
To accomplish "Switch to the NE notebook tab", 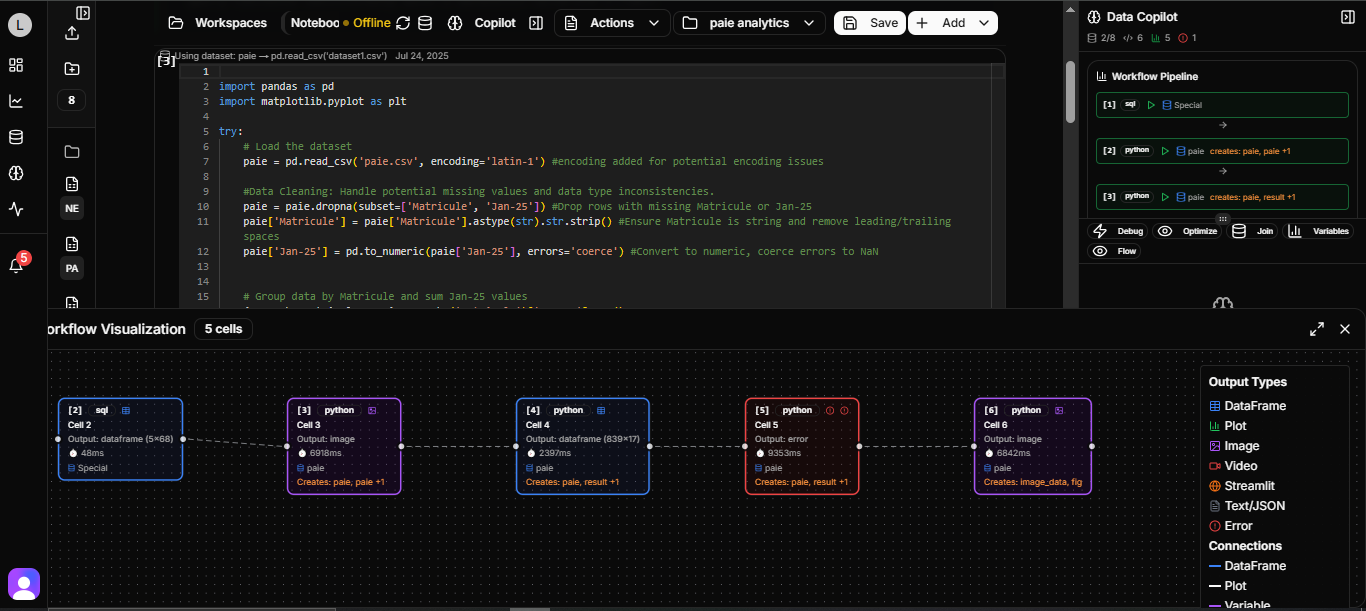I will tap(71, 208).
